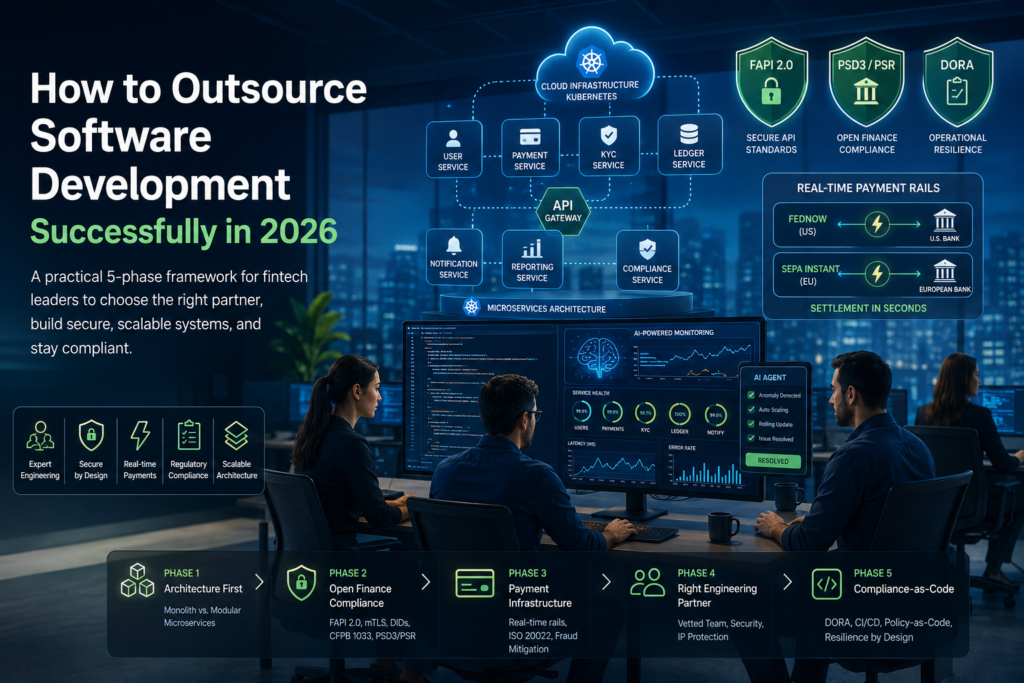Click the 'Monolith vs. Modular Microservices' text
The height and width of the screenshot is (683, 1024).
(x=202, y=616)
